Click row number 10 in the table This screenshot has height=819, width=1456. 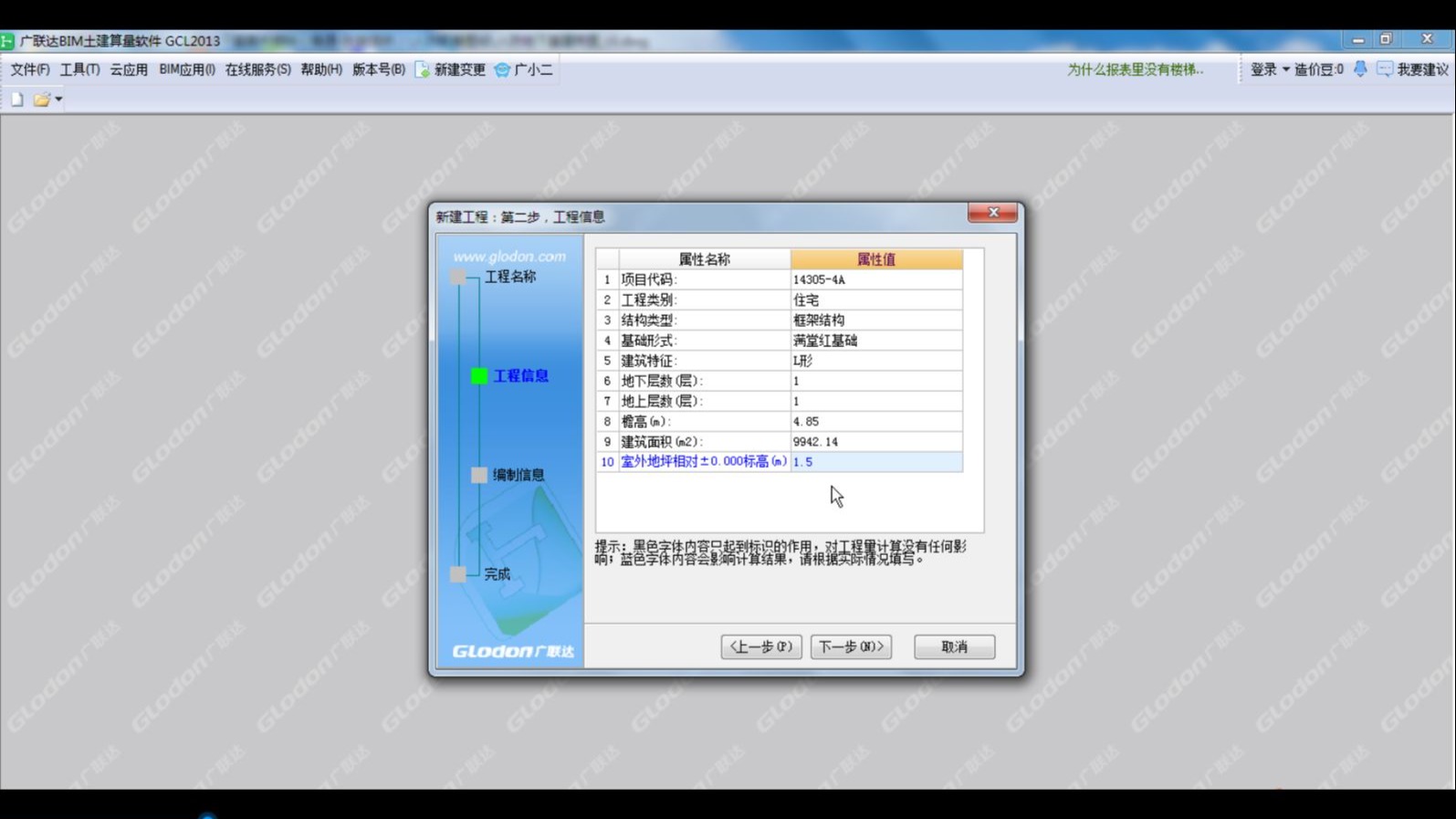point(607,461)
